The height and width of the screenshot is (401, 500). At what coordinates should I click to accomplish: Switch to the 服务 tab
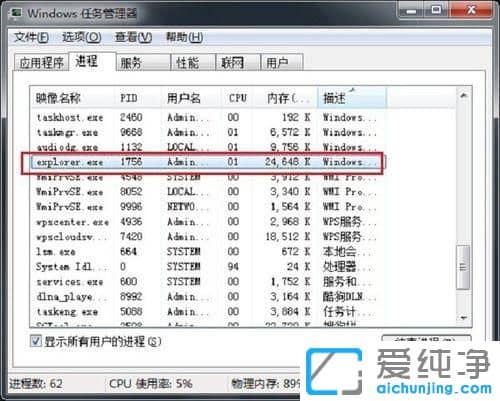[x=143, y=62]
